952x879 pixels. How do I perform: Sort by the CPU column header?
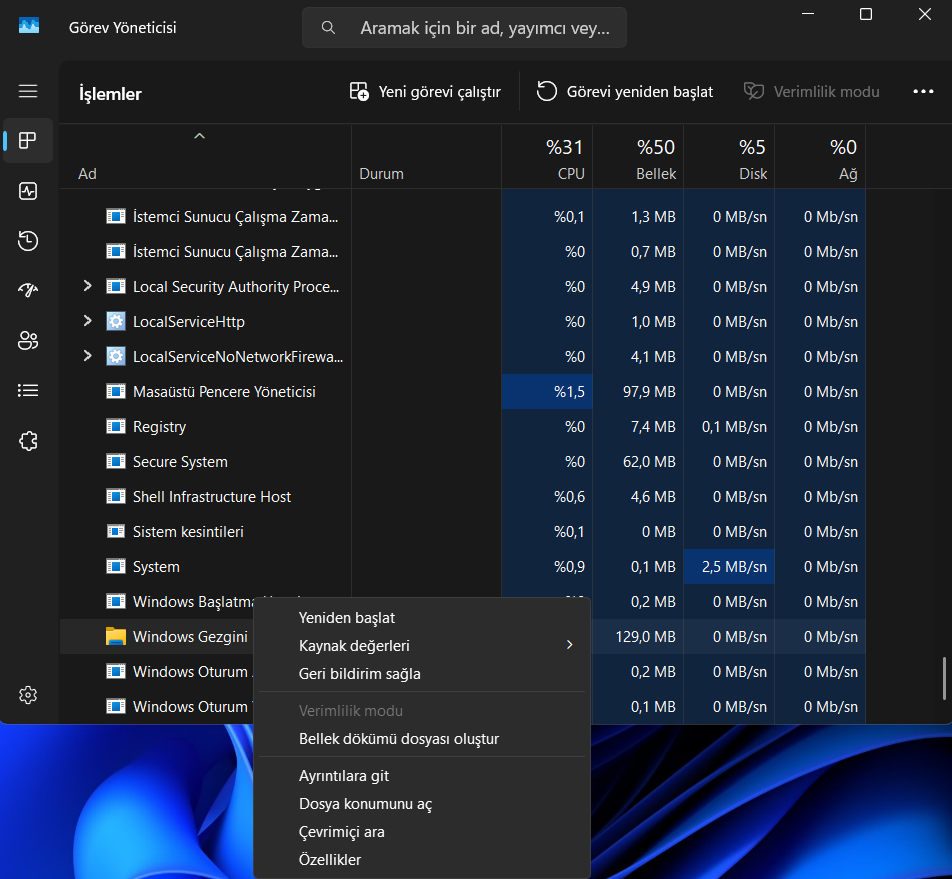tap(547, 158)
